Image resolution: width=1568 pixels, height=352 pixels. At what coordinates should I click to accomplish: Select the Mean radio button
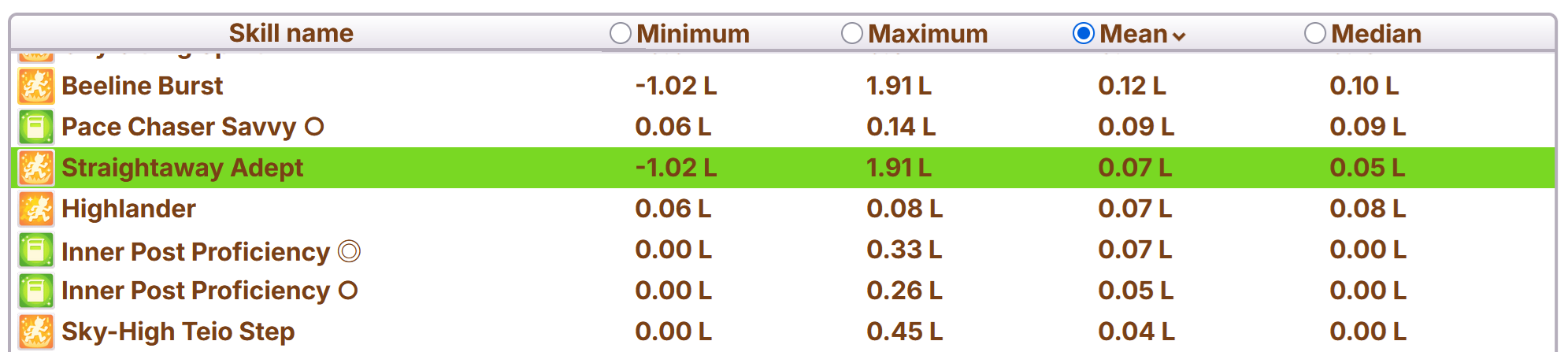1084,33
